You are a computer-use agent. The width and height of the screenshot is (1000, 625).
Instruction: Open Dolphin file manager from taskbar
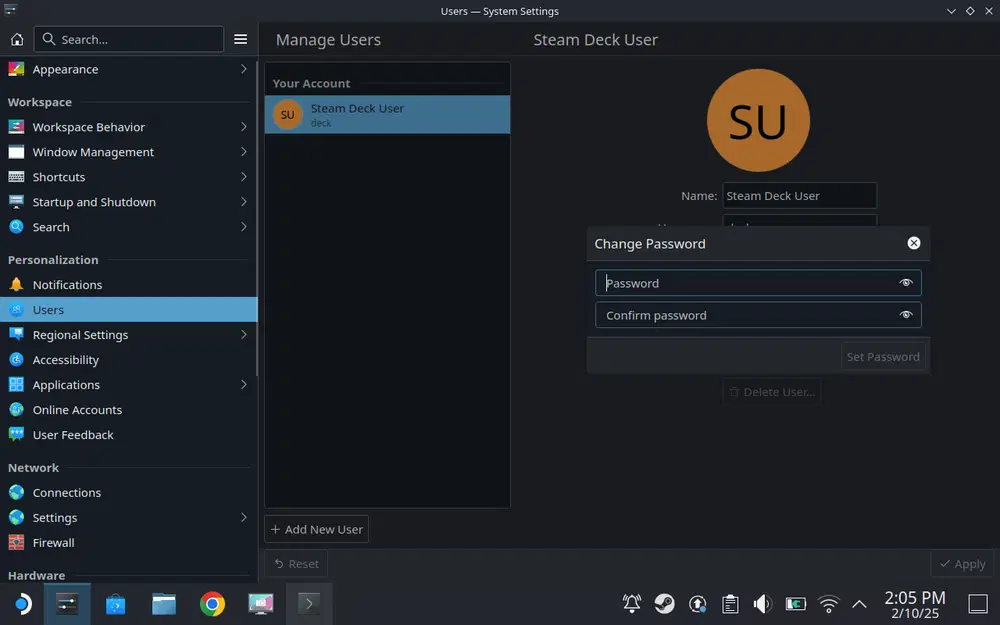click(x=164, y=603)
